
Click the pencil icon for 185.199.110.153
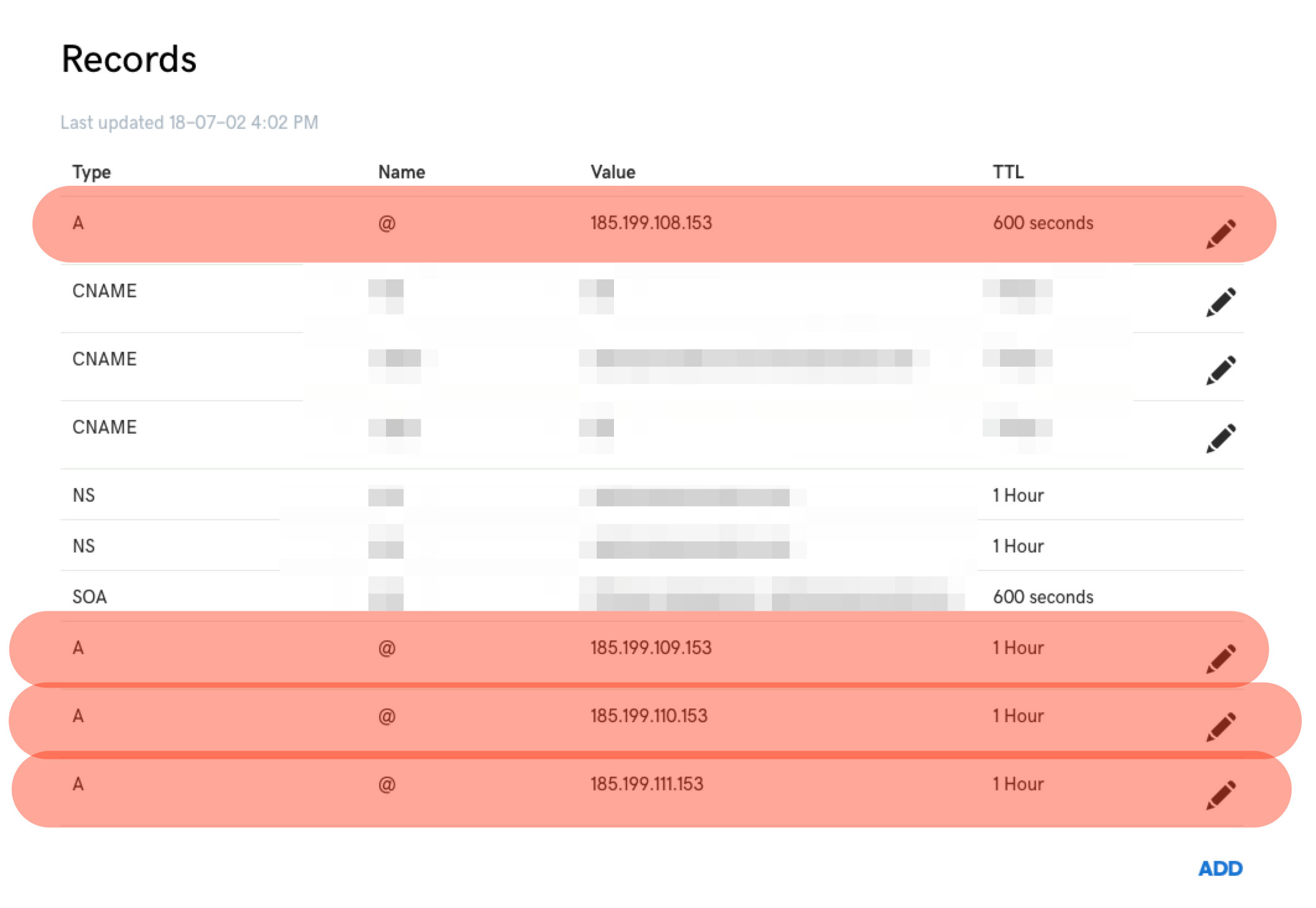tap(1221, 727)
